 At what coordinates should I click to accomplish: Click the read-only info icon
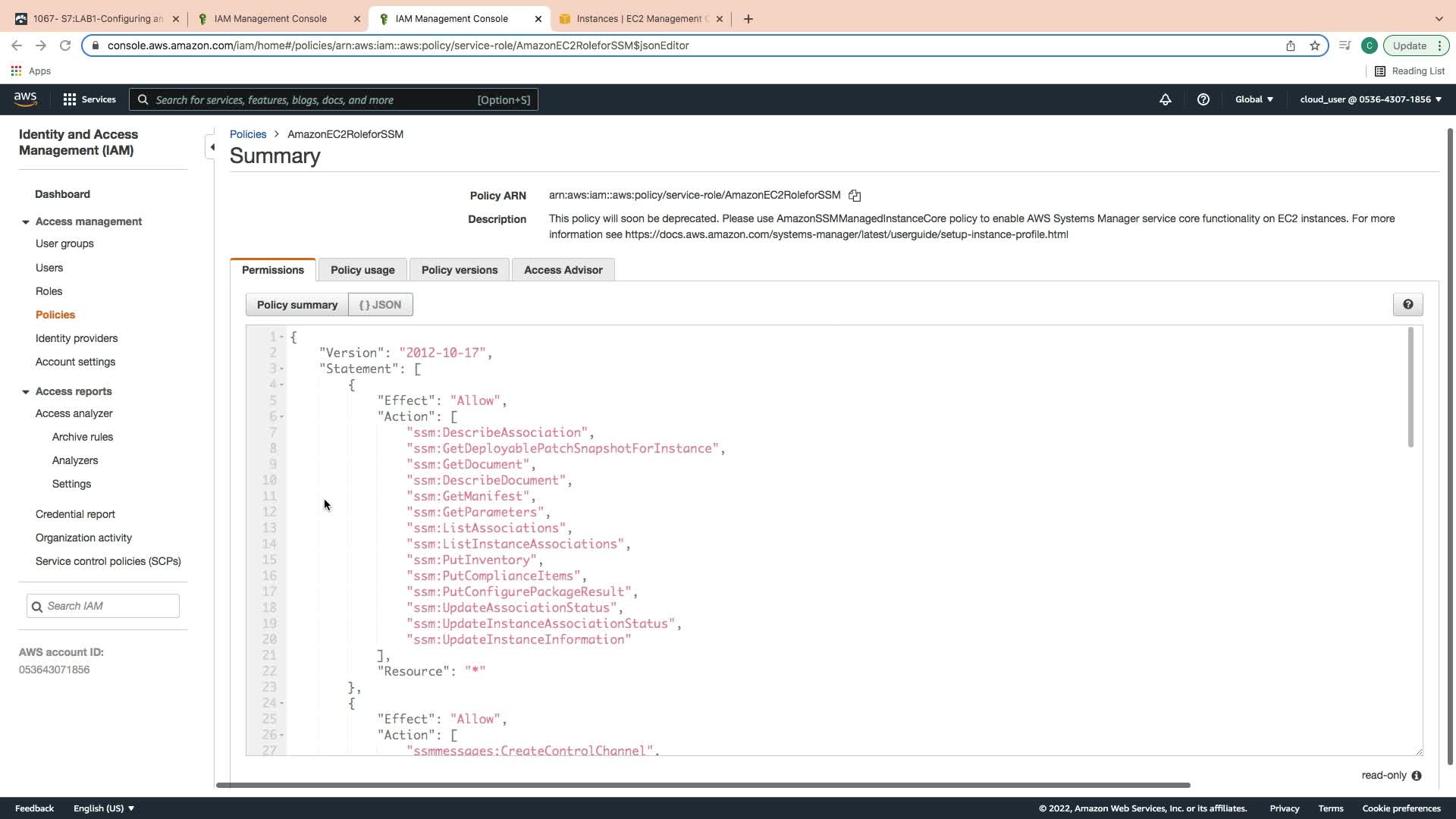click(x=1417, y=776)
